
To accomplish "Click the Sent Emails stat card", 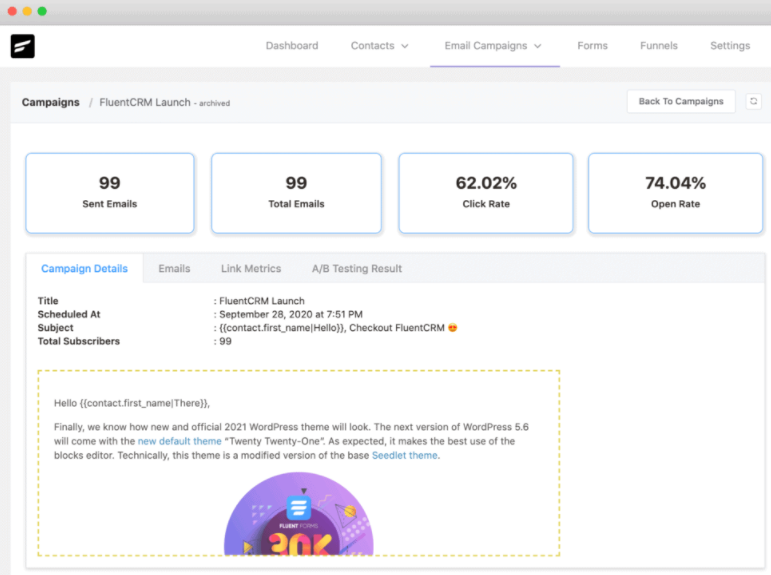I will pos(110,193).
